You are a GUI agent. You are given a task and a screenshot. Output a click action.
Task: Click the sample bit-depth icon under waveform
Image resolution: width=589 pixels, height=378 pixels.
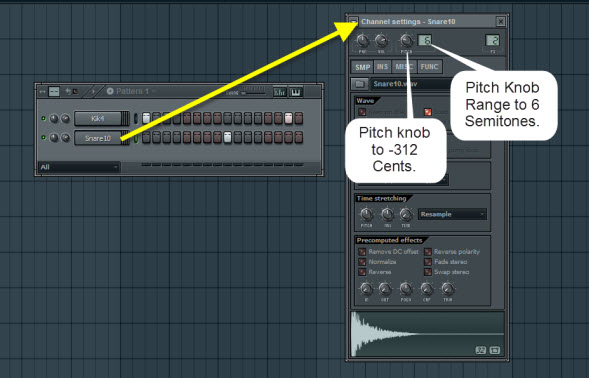point(480,350)
